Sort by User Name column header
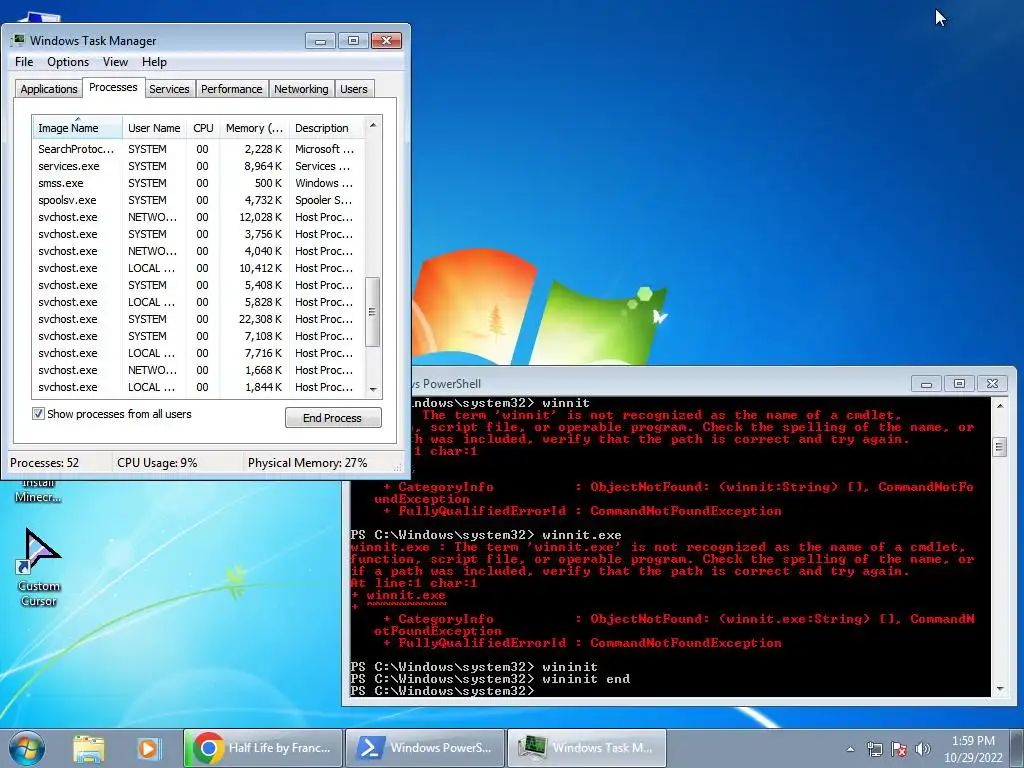Image resolution: width=1024 pixels, height=768 pixels. point(154,128)
